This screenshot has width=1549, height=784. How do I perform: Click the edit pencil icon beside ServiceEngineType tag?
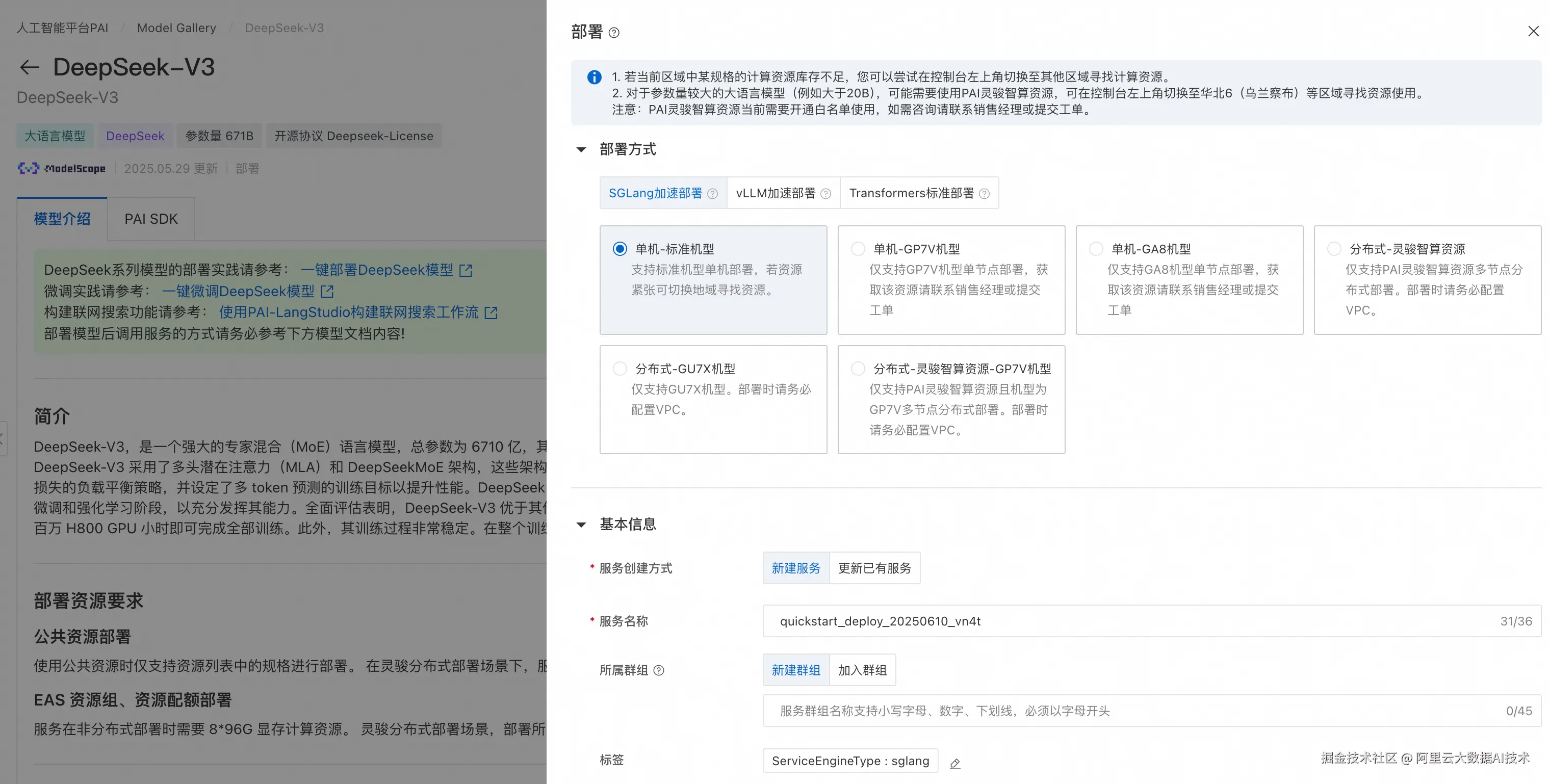[x=955, y=764]
